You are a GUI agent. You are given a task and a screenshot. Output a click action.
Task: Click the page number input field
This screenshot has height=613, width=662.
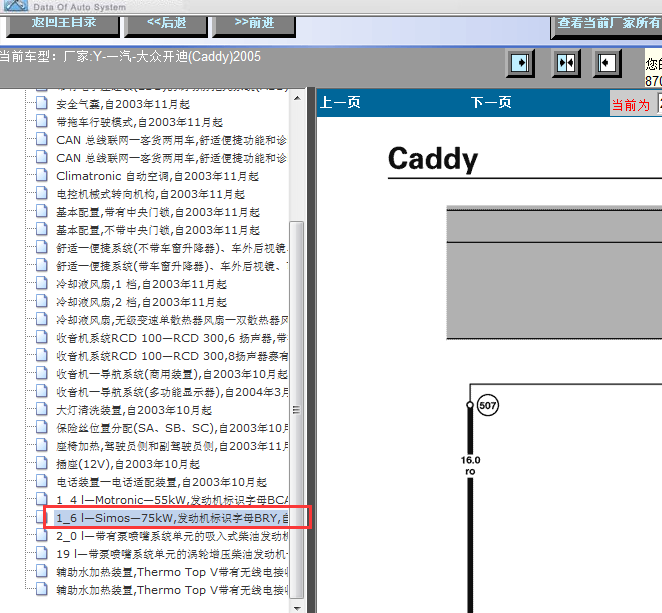coord(659,103)
